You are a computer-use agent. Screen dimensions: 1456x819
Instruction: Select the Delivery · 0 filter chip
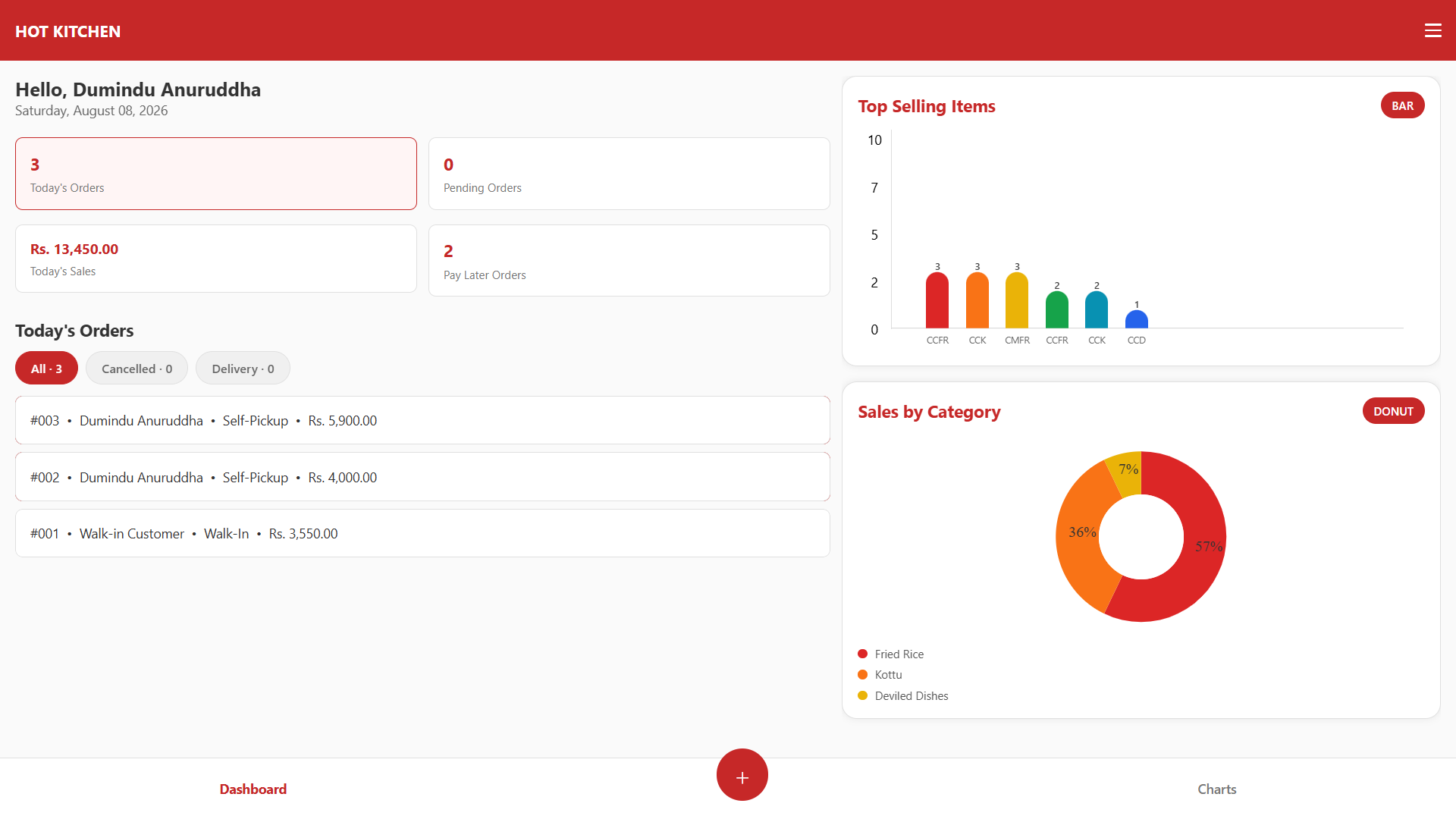coord(243,368)
